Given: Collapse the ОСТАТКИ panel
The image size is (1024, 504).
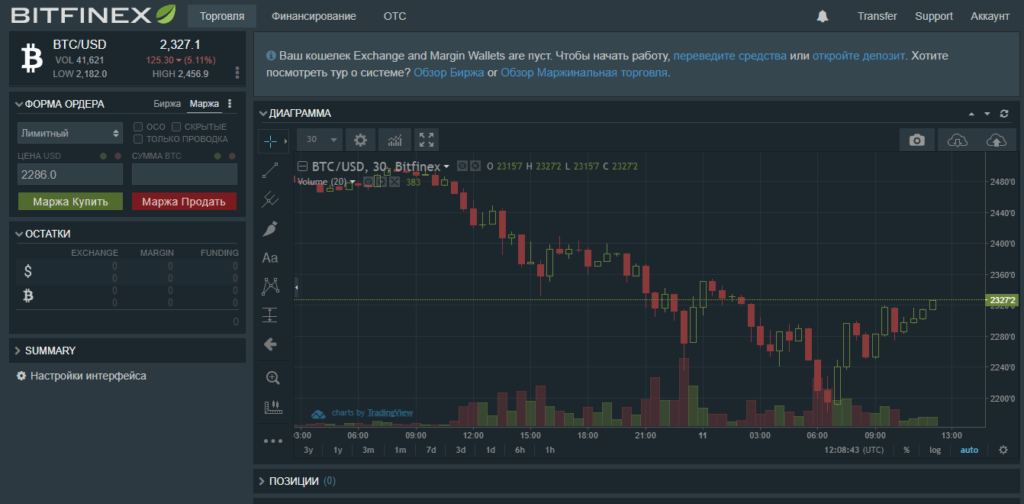Looking at the screenshot, I should pos(18,234).
